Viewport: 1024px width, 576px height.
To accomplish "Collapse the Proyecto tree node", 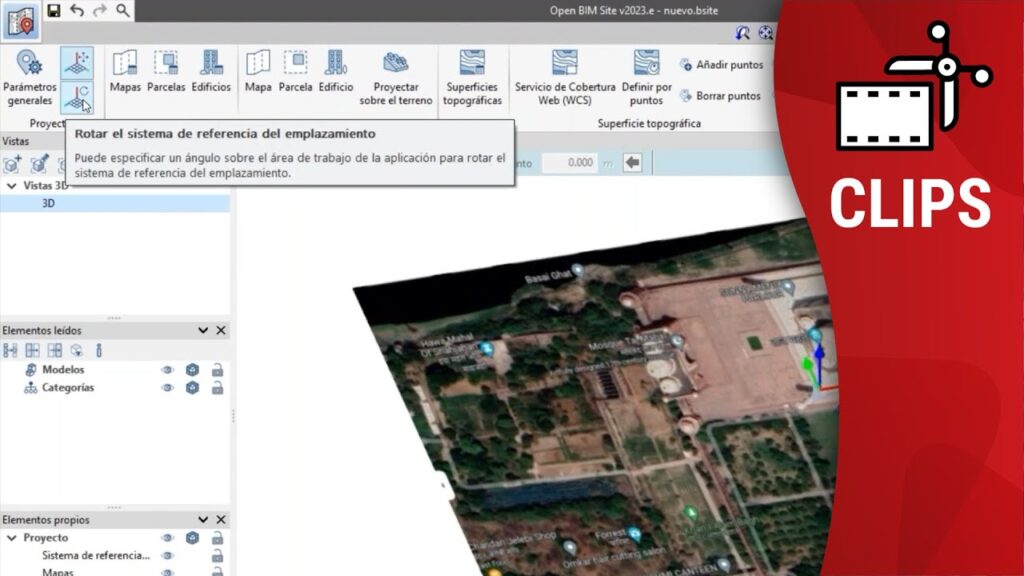I will click(x=11, y=538).
